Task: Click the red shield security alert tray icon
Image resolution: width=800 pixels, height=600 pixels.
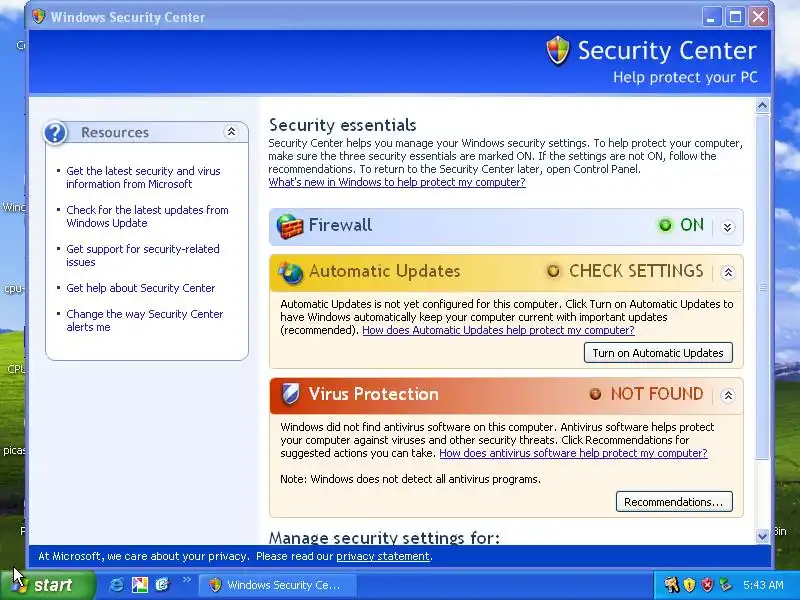Action: click(707, 585)
